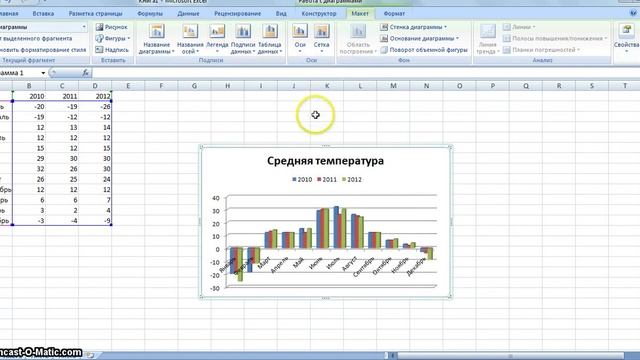Select column header T
Image resolution: width=640 pixels, height=360 pixels.
pos(624,86)
